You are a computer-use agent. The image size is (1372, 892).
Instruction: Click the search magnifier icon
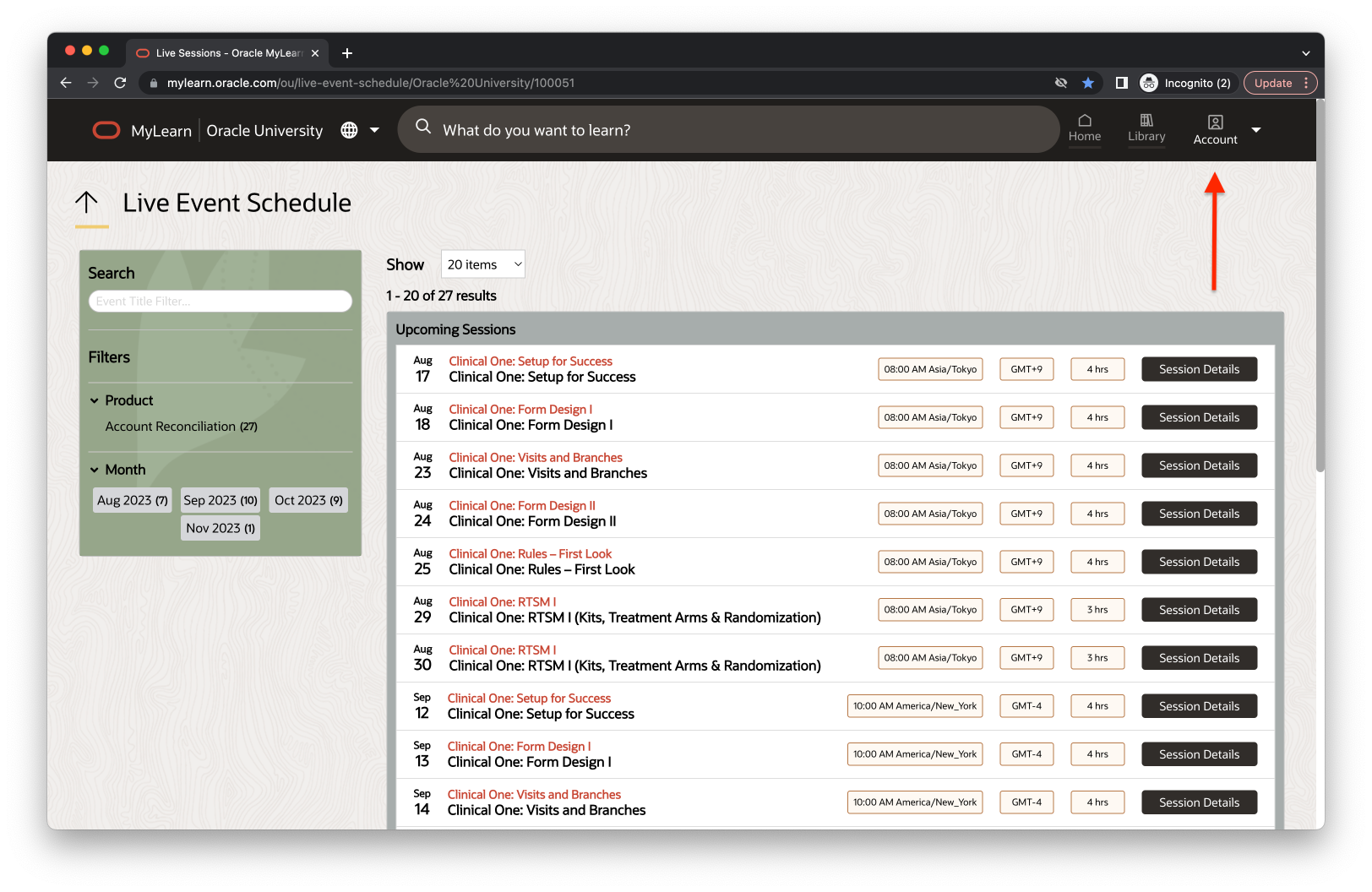[423, 127]
